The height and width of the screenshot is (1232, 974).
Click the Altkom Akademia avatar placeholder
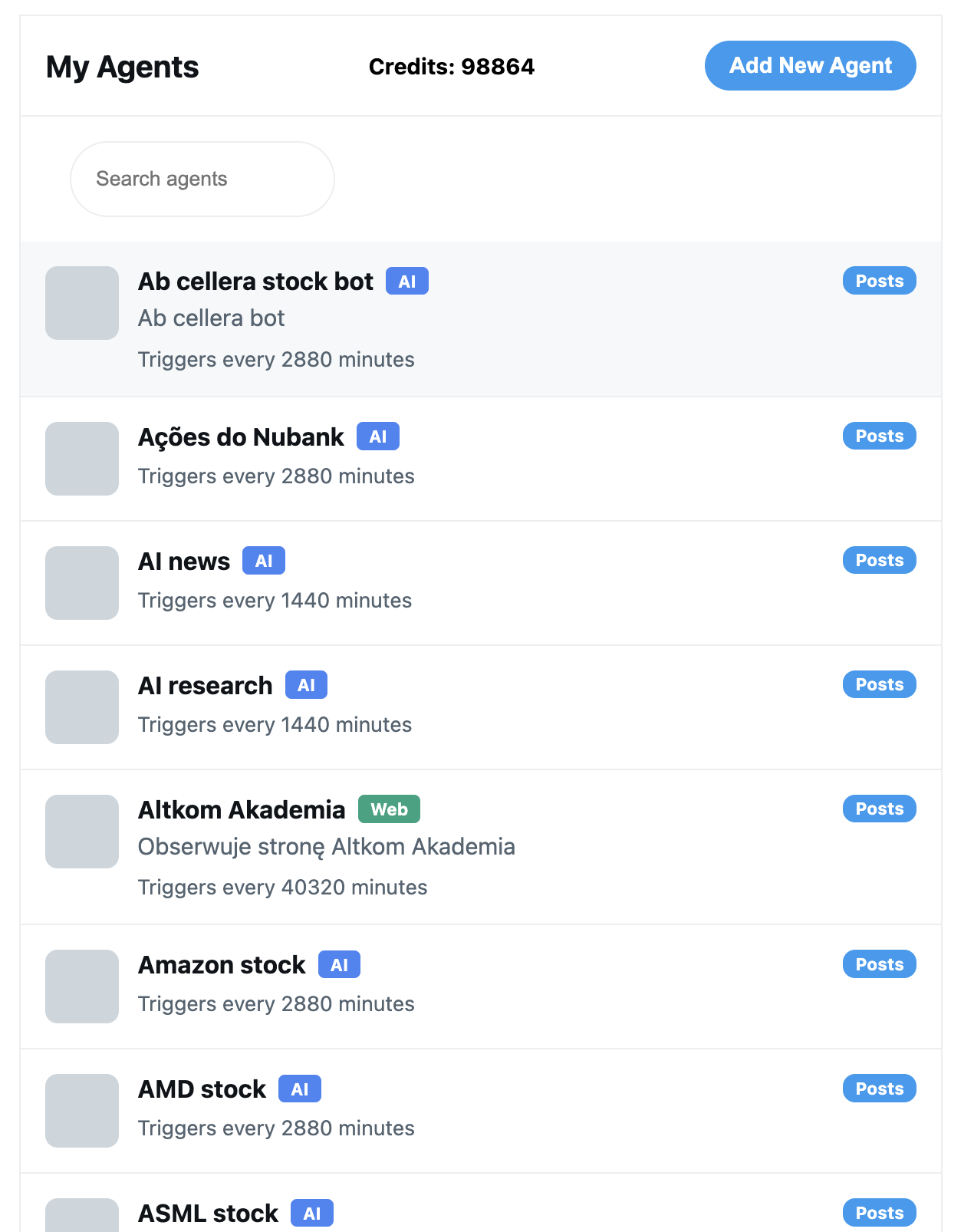81,831
